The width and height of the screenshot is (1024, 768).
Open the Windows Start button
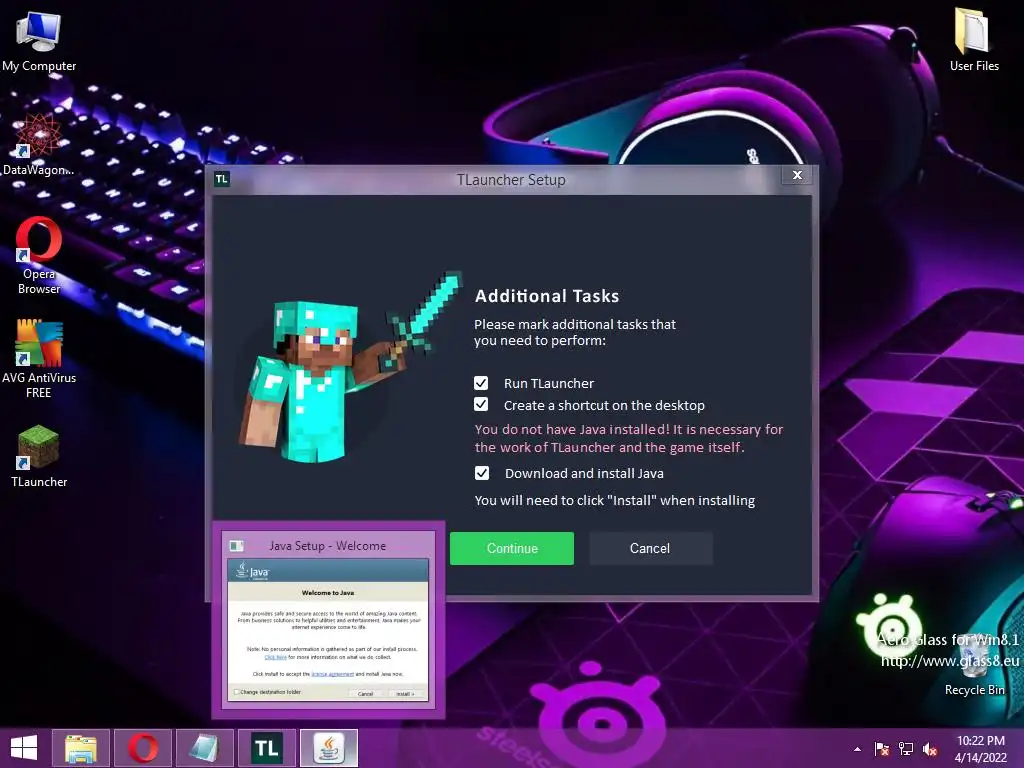[24, 748]
